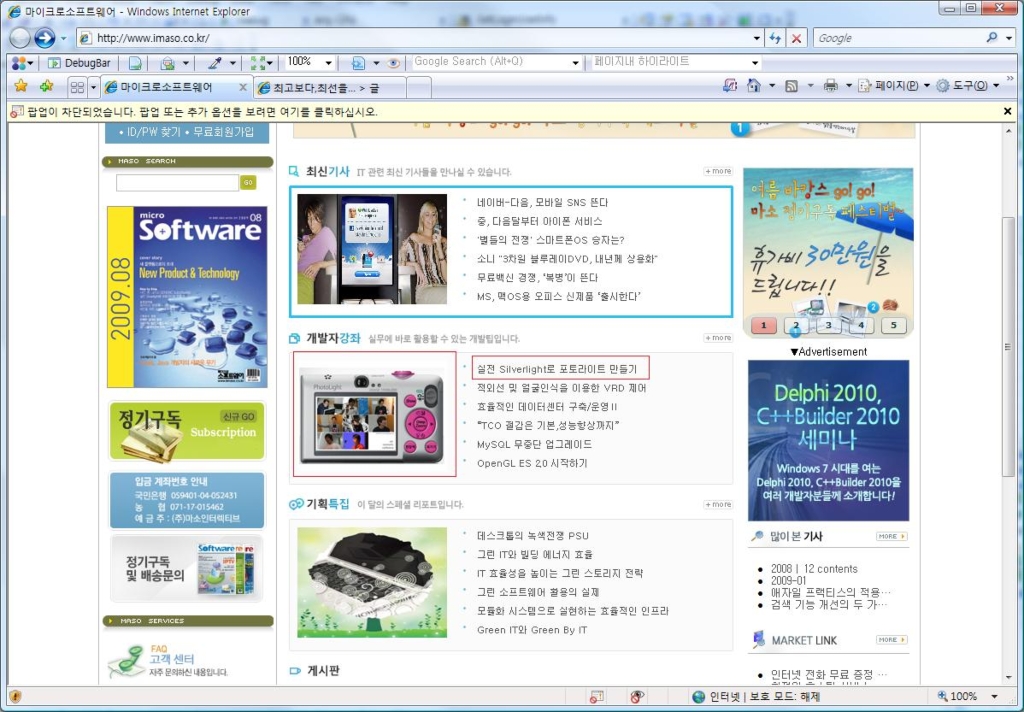Open the Tools gear menu 도구(O)
Image resolution: width=1024 pixels, height=712 pixels.
coord(967,86)
